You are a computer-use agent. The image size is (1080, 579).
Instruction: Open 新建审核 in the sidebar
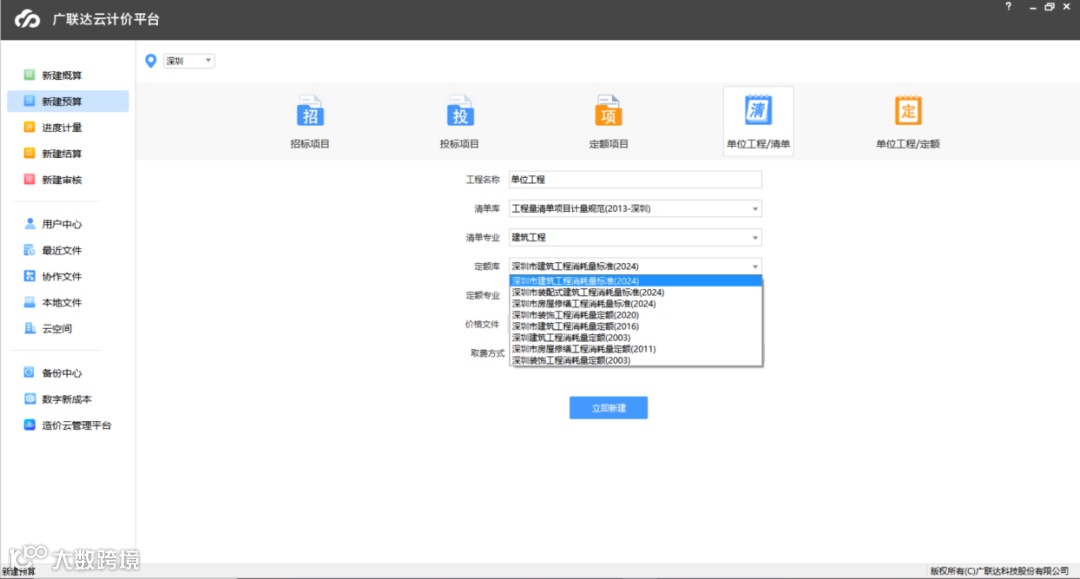click(61, 180)
